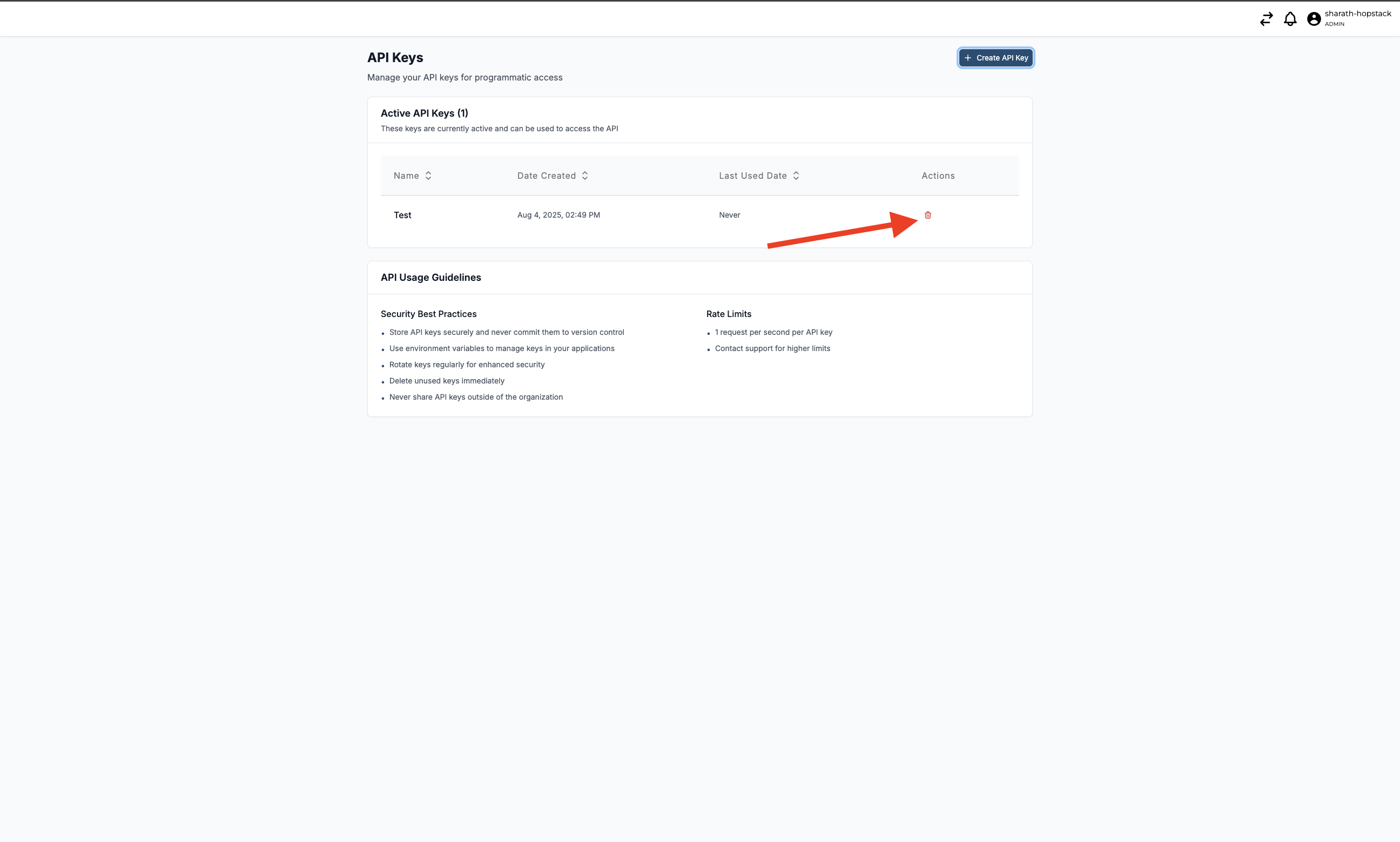Click the plus icon on Create API Key
Image resolution: width=1400 pixels, height=842 pixels.
click(x=968, y=58)
